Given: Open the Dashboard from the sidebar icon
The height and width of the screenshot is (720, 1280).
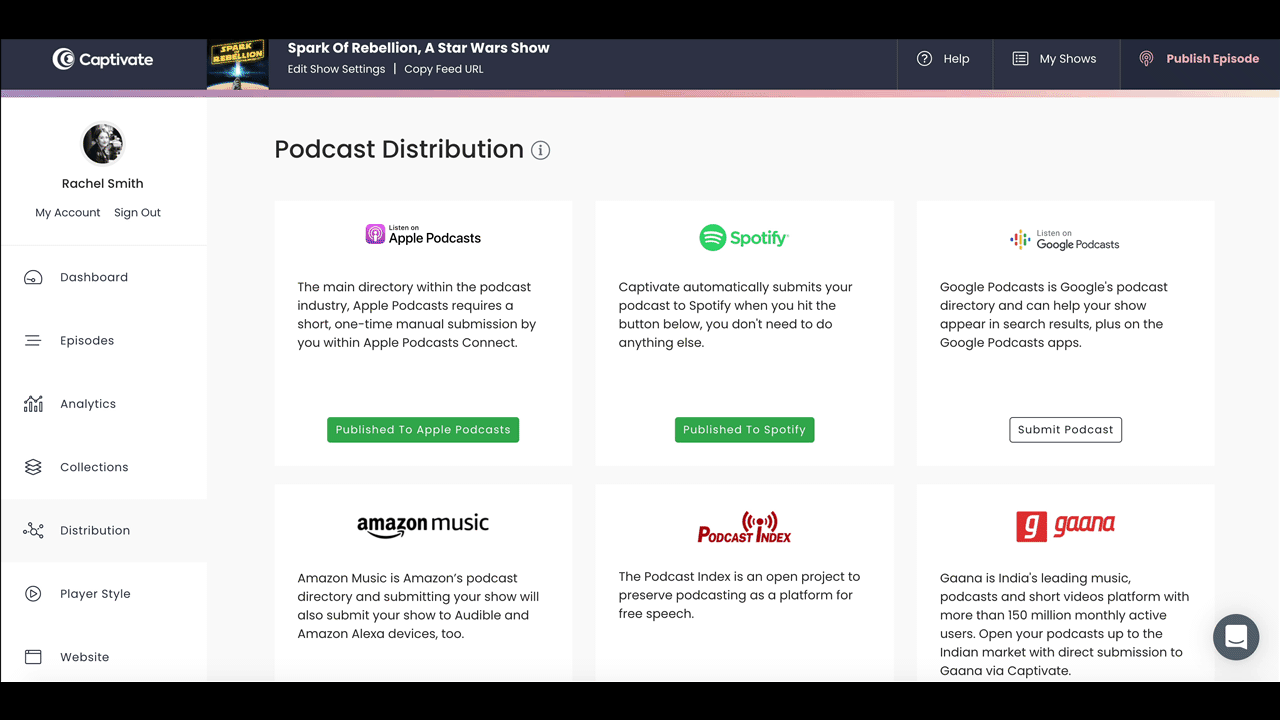Looking at the screenshot, I should coord(34,277).
